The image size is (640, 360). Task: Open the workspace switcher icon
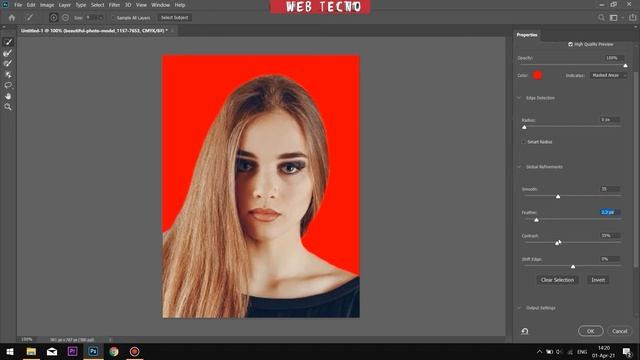click(x=613, y=18)
